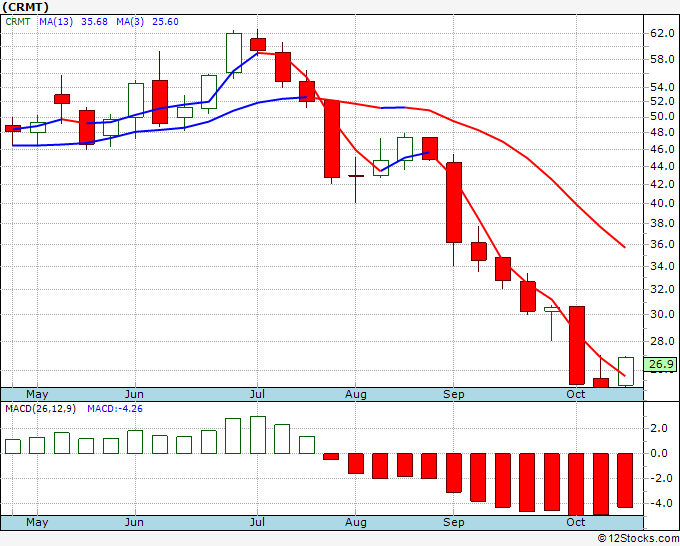Click the large red early-September candlestick
The width and height of the screenshot is (680, 546).
[454, 202]
